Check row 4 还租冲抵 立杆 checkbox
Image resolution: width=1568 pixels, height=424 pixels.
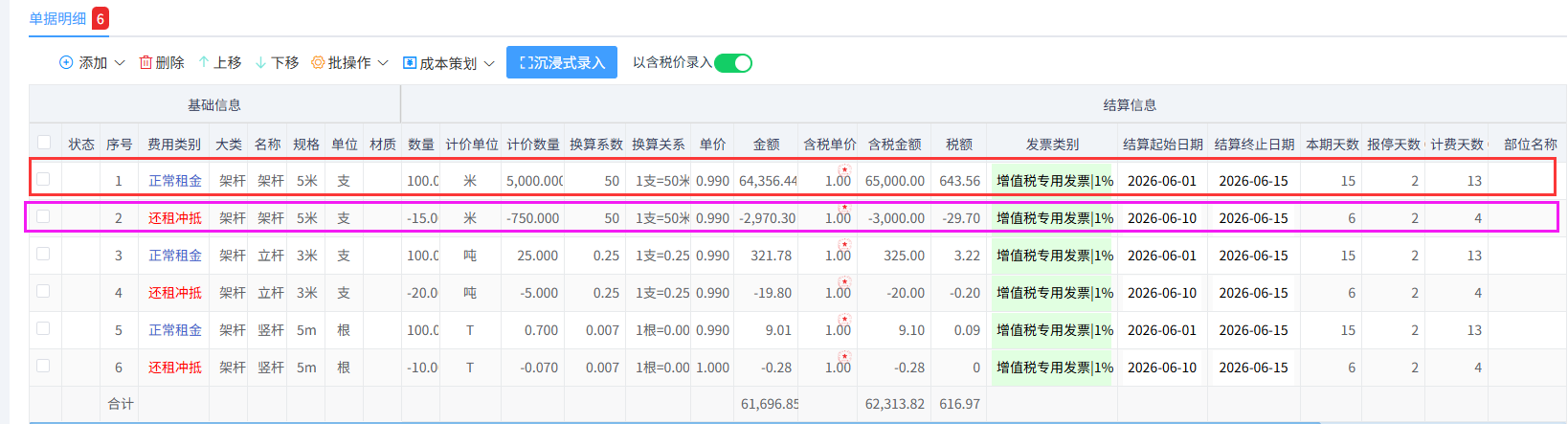pyautogui.click(x=43, y=291)
